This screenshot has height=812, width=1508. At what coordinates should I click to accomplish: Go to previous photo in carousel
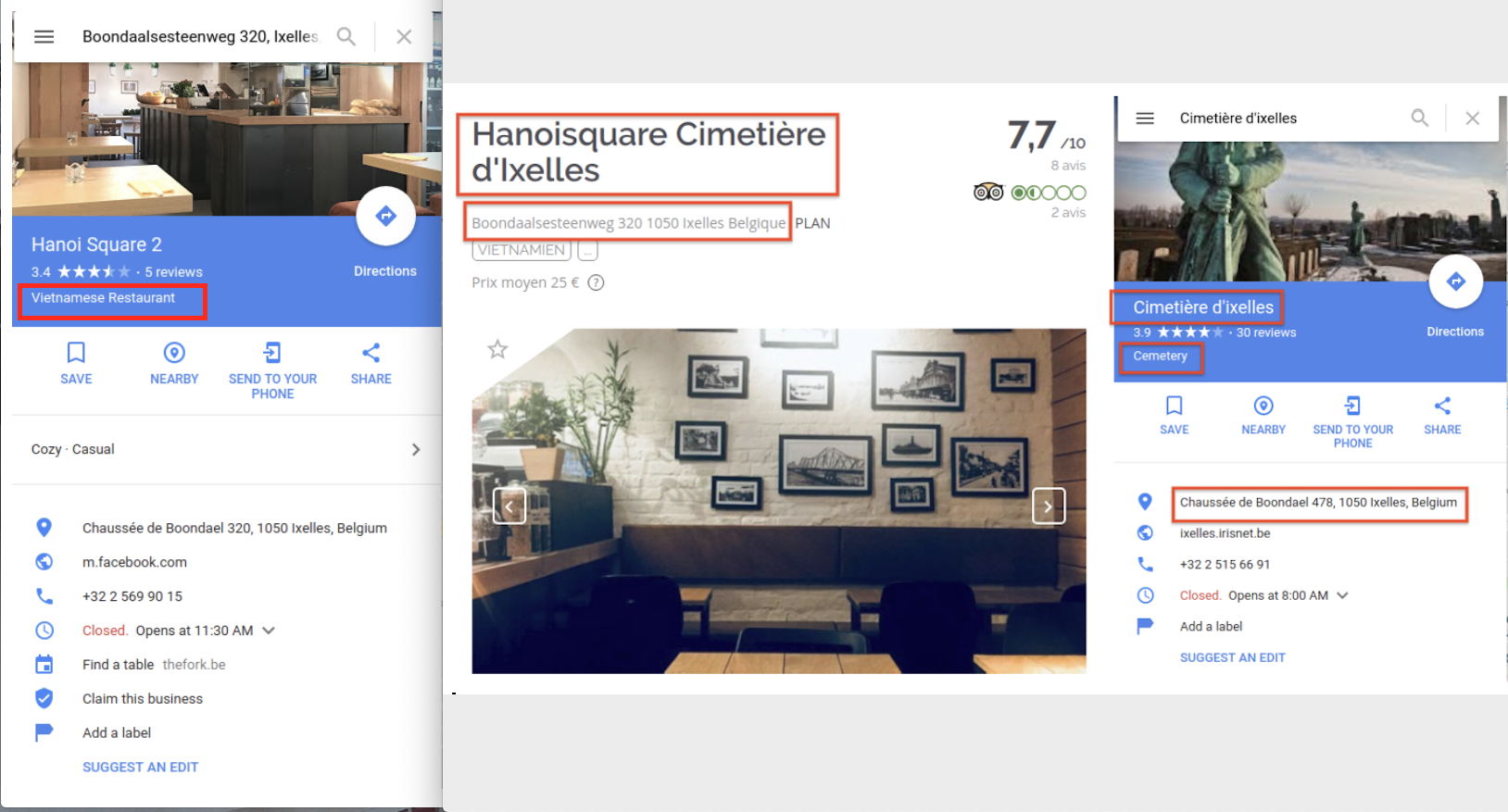click(509, 506)
